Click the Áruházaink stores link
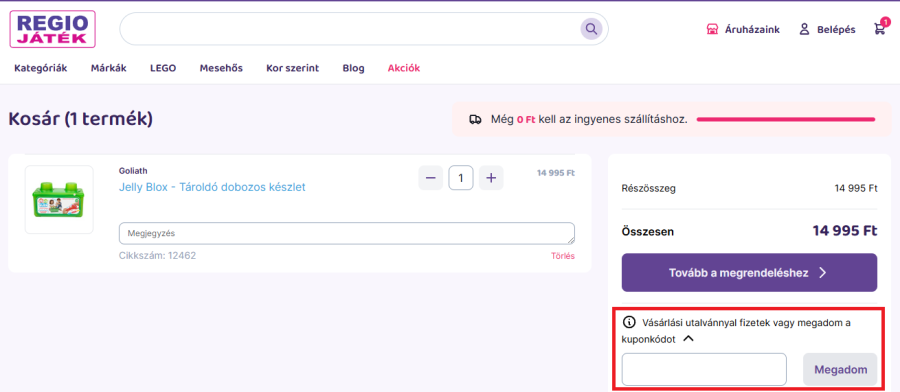The width and height of the screenshot is (900, 392). coord(752,29)
